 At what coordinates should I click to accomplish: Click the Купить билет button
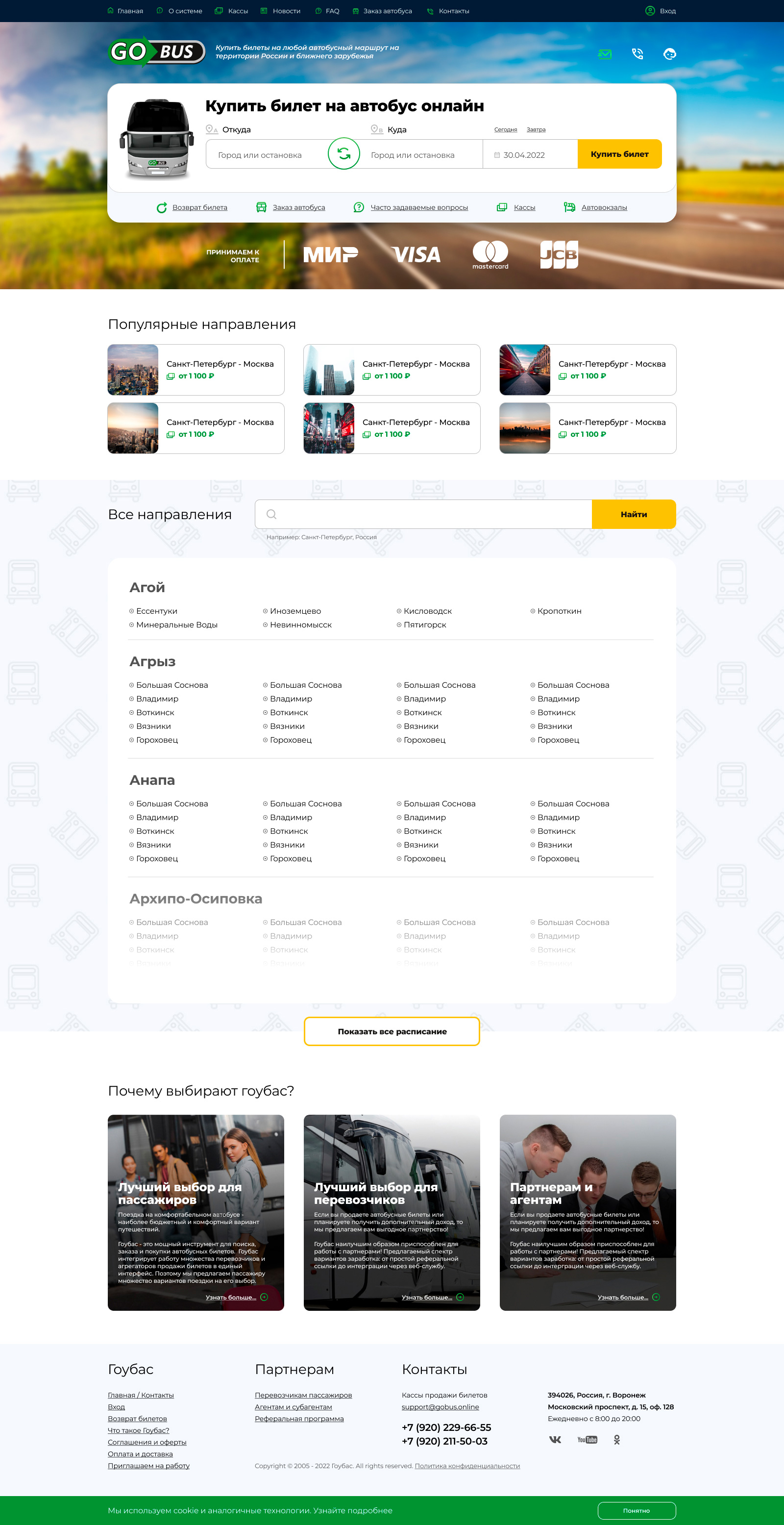tap(619, 154)
